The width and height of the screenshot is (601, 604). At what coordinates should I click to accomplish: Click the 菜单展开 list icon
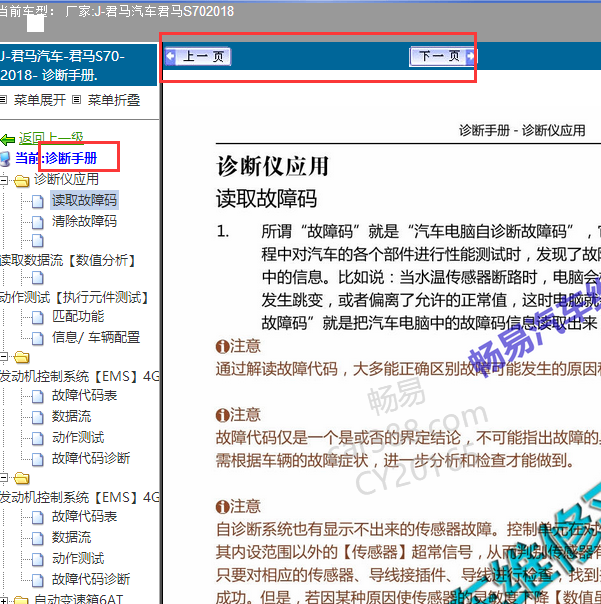[3, 100]
